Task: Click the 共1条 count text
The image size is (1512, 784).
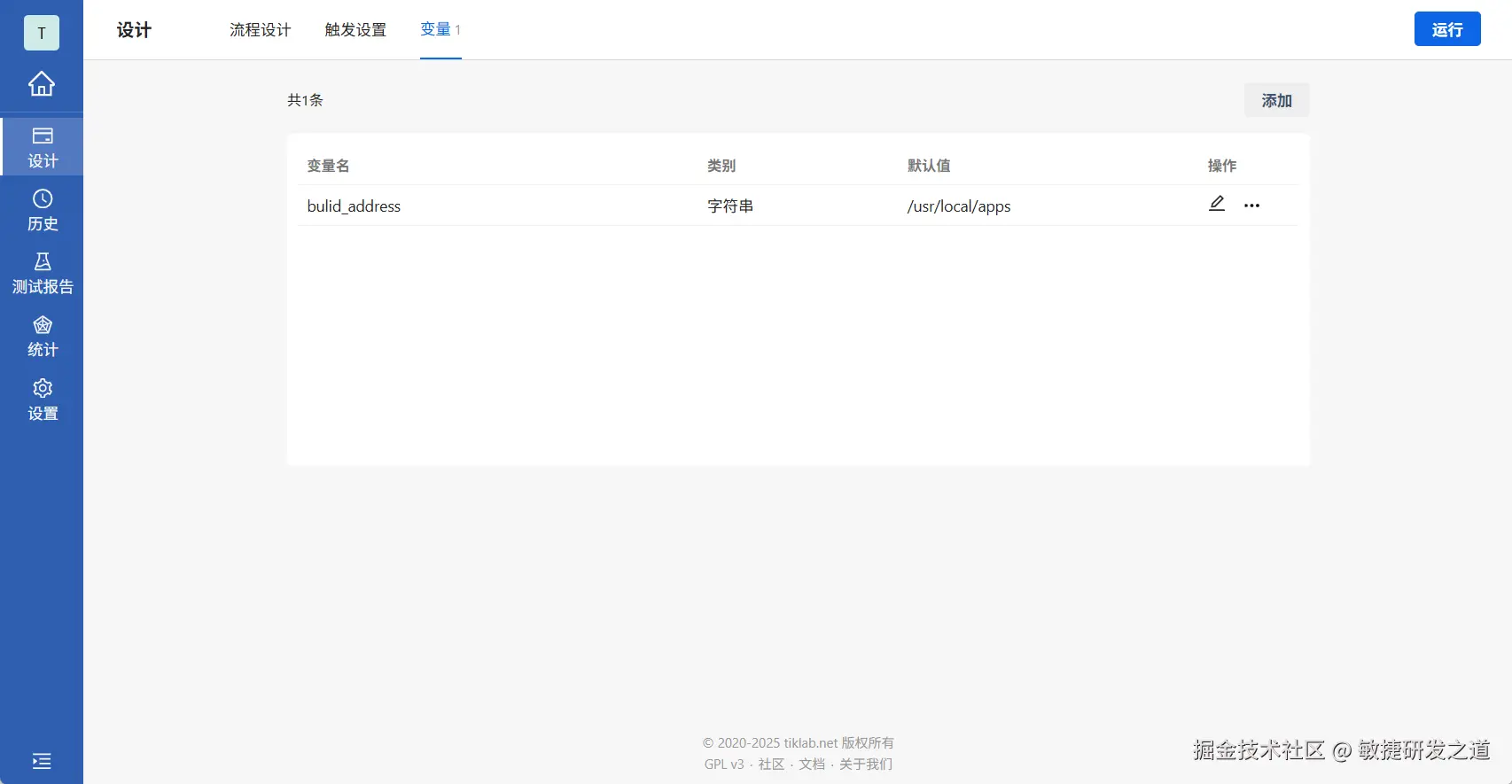Action: point(305,100)
